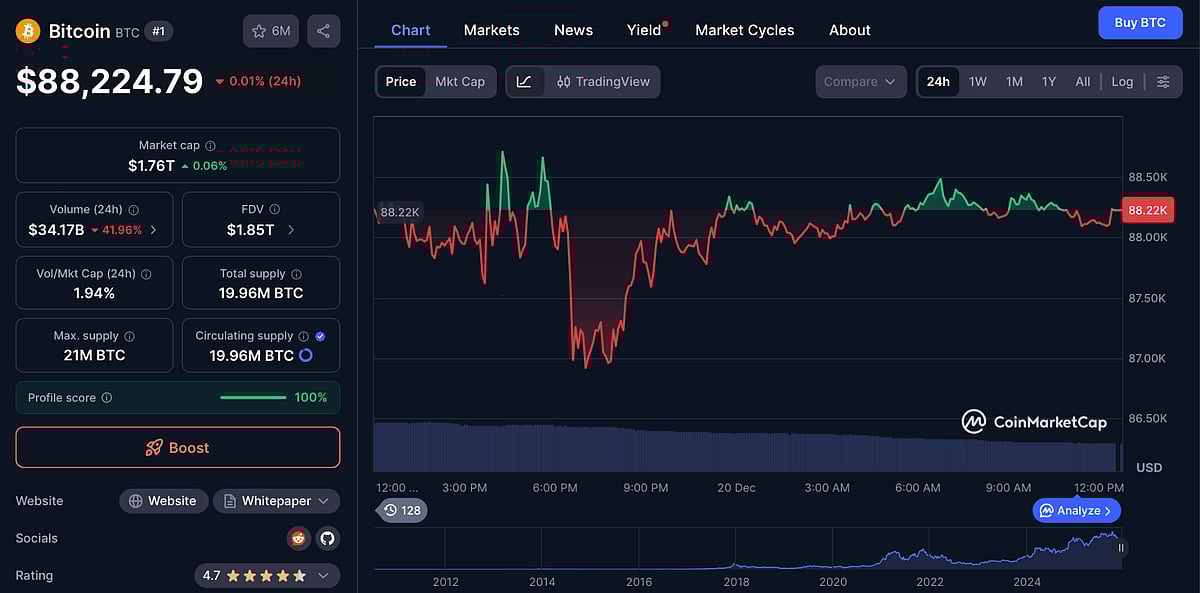Click the share icon near the watchlist star
1200x593 pixels.
323,31
